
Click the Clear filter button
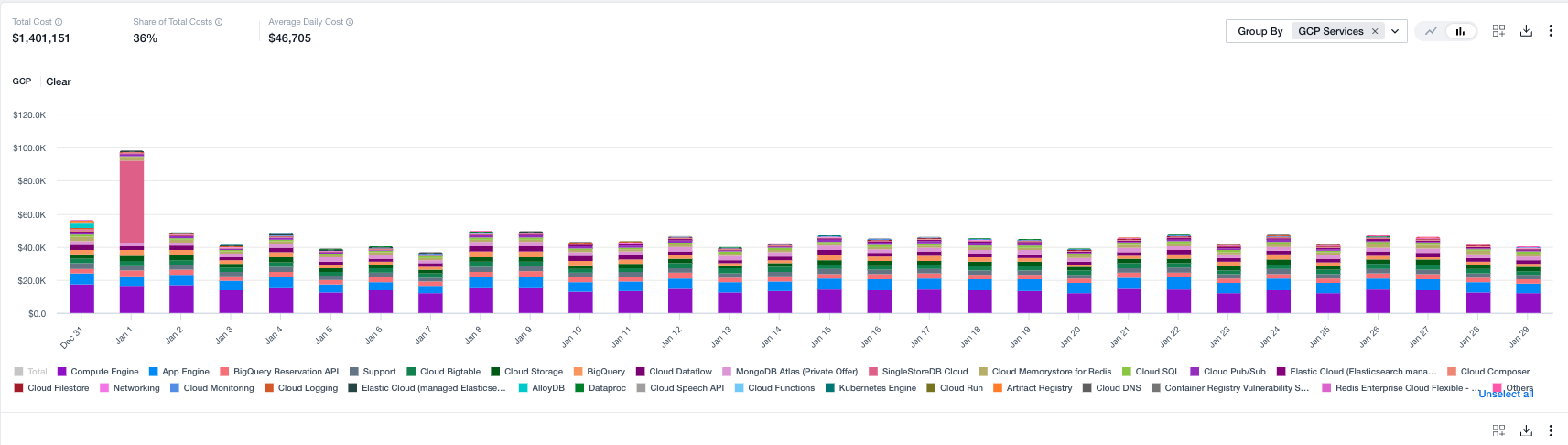pos(59,81)
